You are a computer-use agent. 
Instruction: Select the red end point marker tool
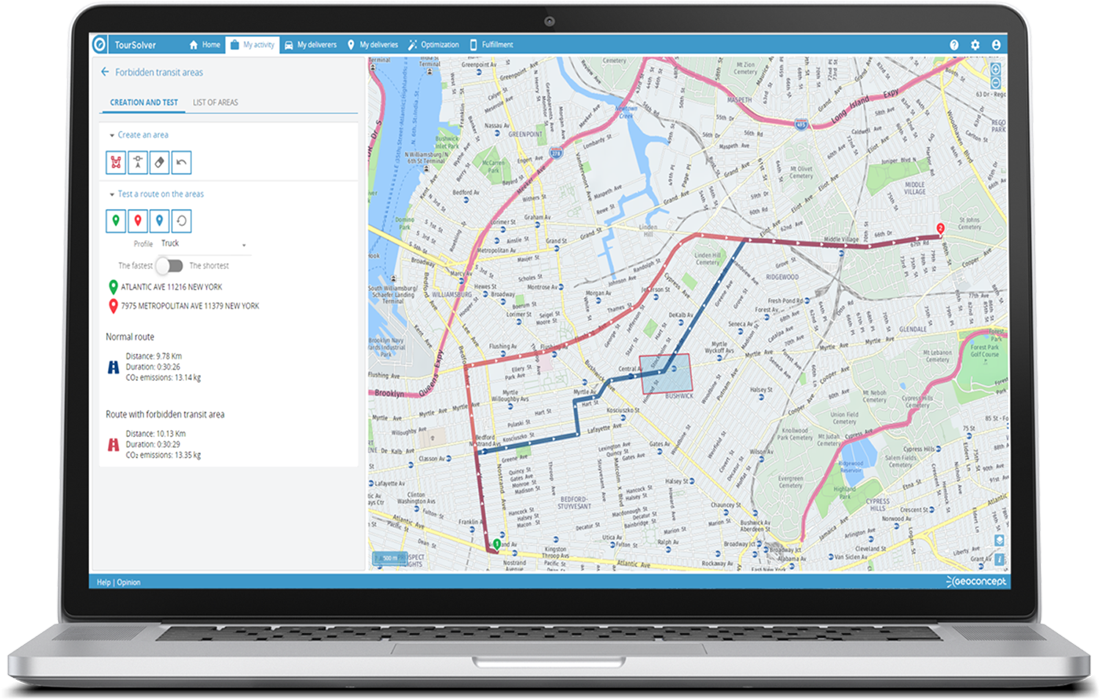[138, 221]
